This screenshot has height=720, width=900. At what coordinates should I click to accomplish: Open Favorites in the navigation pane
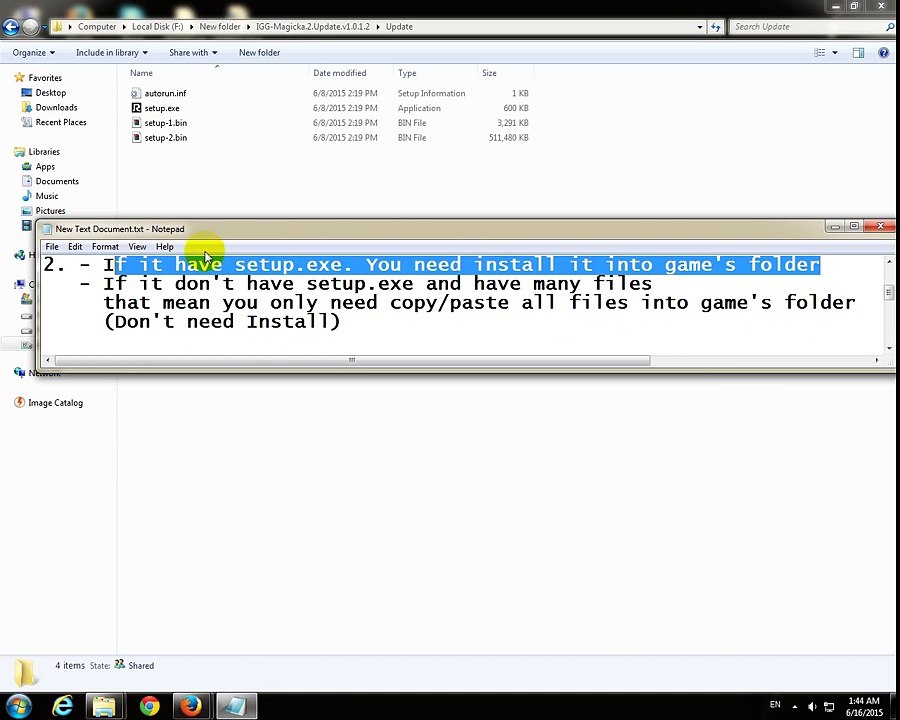pyautogui.click(x=45, y=78)
